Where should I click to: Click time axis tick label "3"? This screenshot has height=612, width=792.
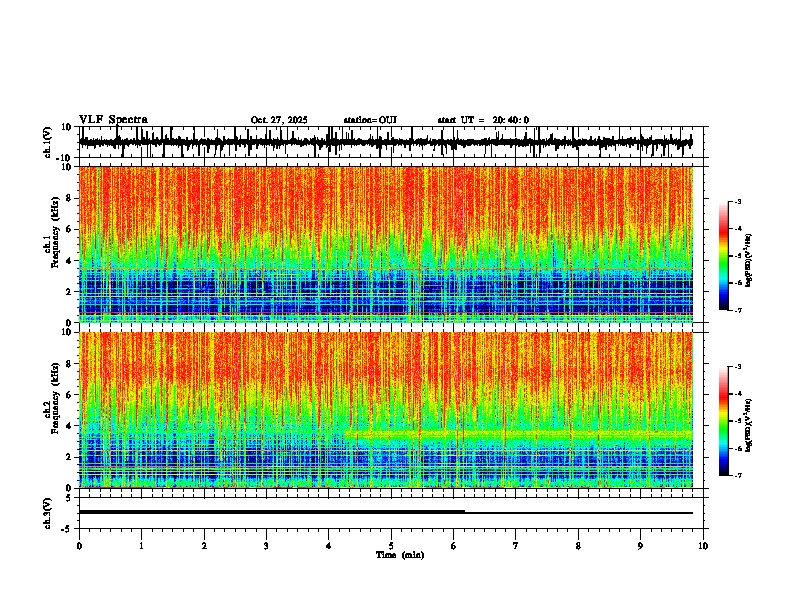(266, 546)
